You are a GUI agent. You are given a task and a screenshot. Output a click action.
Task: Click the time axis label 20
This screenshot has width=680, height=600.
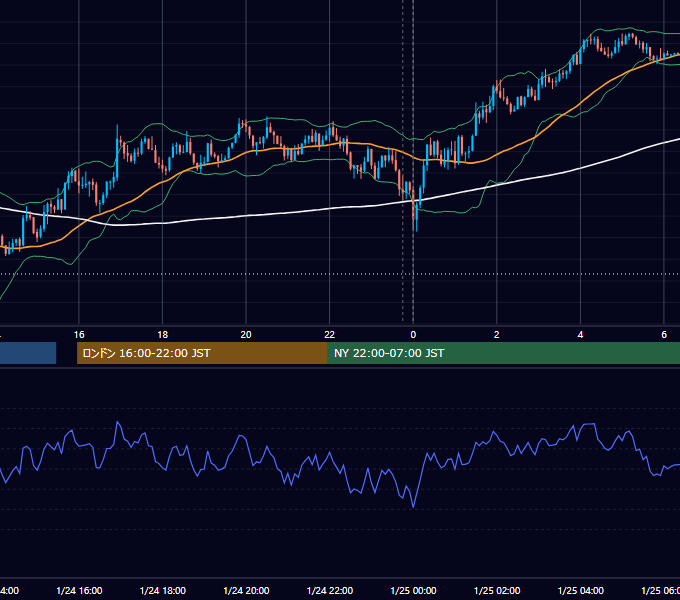tap(246, 335)
